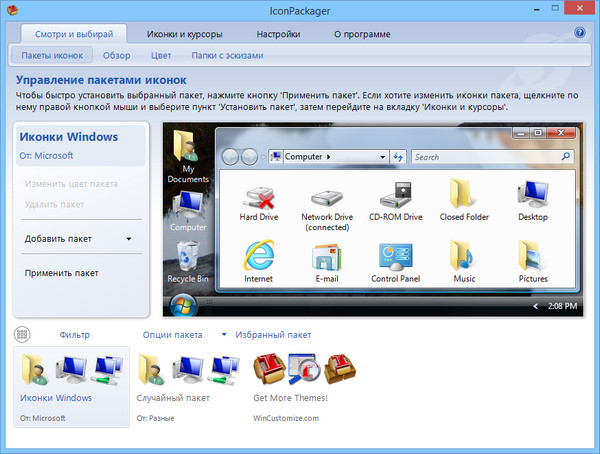
Task: Click the search magnifier icon in preview
Action: 566,156
